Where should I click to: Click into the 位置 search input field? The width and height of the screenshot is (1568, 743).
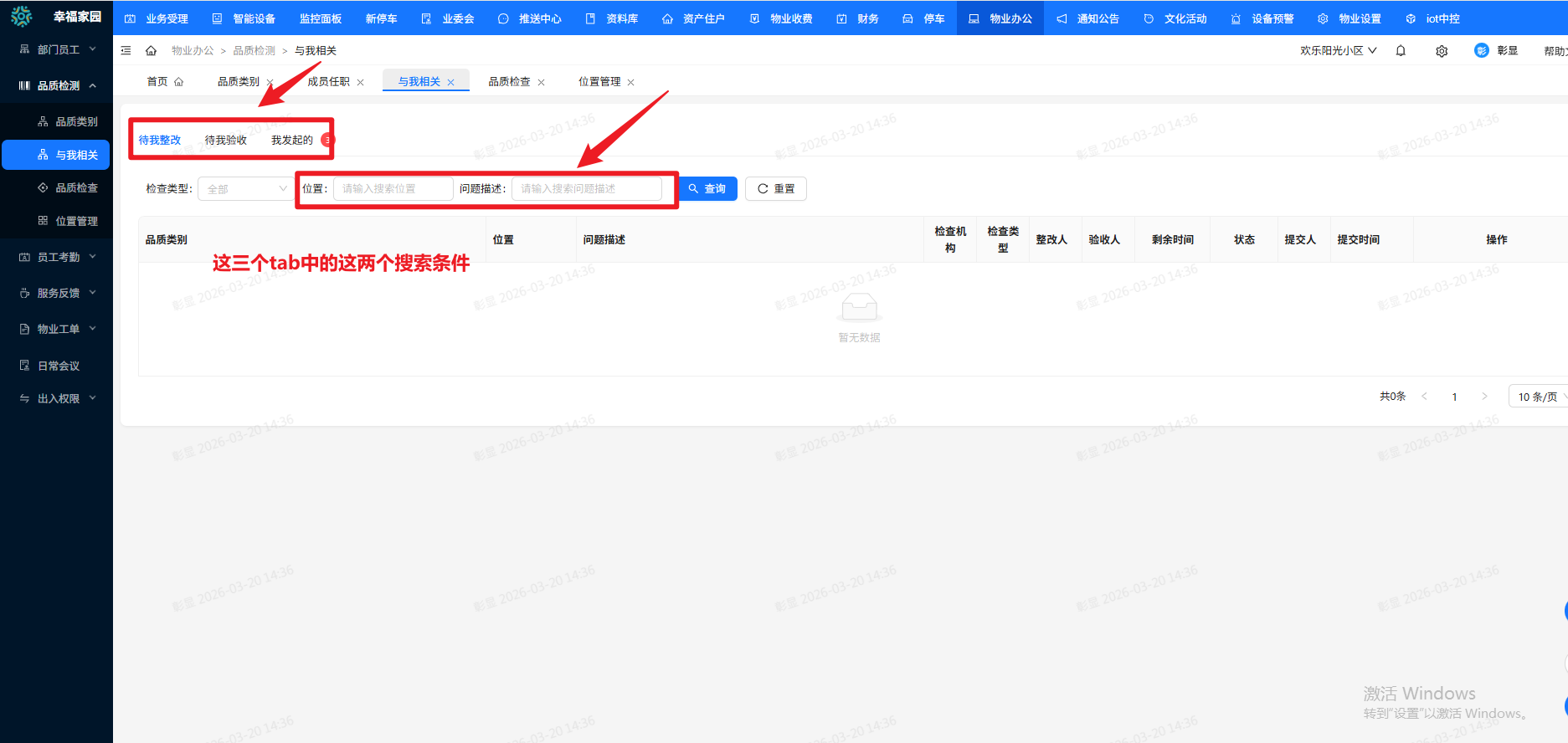point(393,189)
